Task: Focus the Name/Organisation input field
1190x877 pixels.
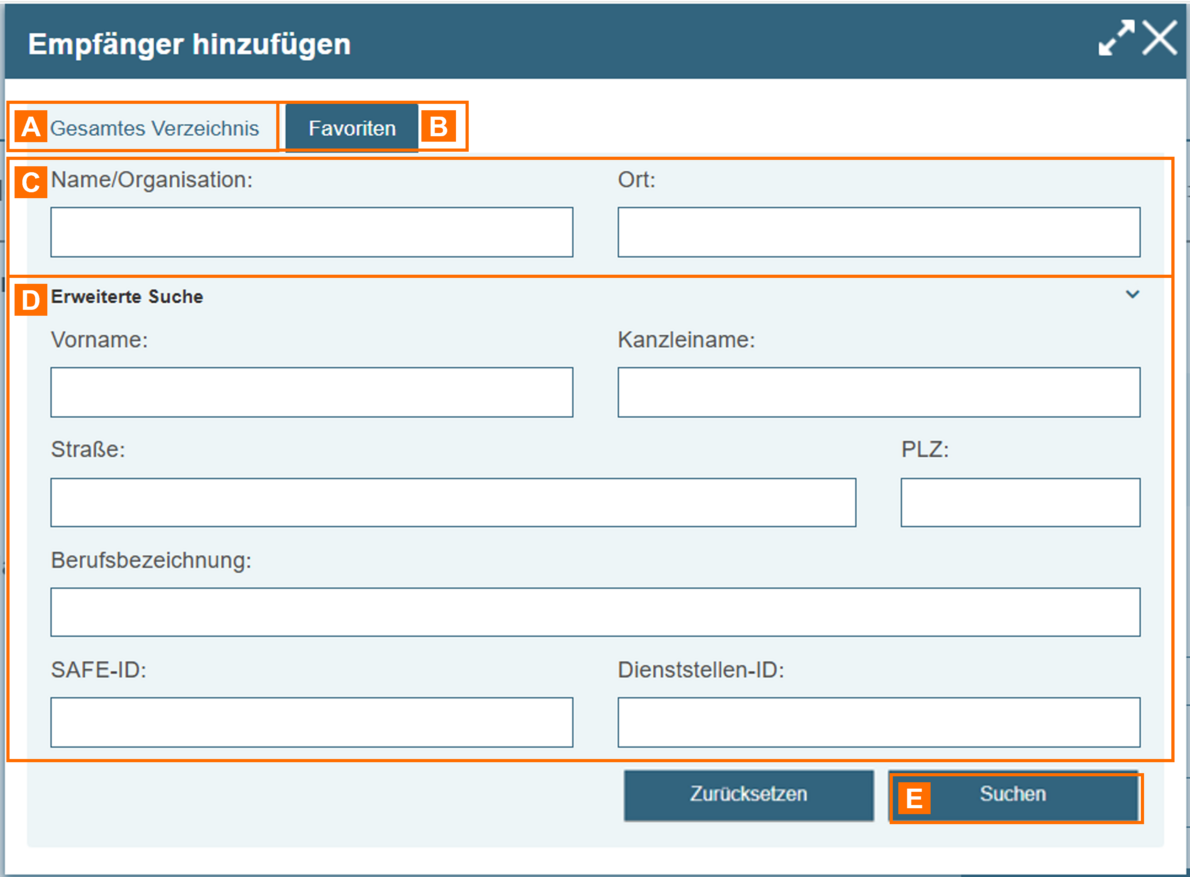Action: 311,233
